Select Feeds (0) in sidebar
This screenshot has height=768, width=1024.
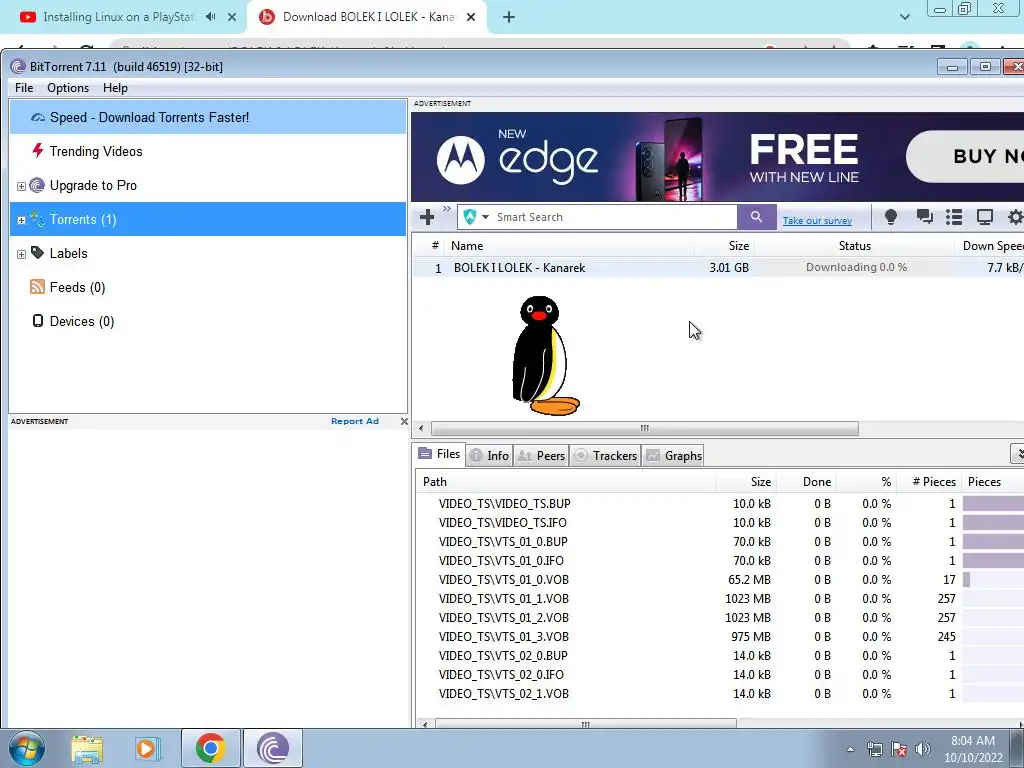pos(77,287)
